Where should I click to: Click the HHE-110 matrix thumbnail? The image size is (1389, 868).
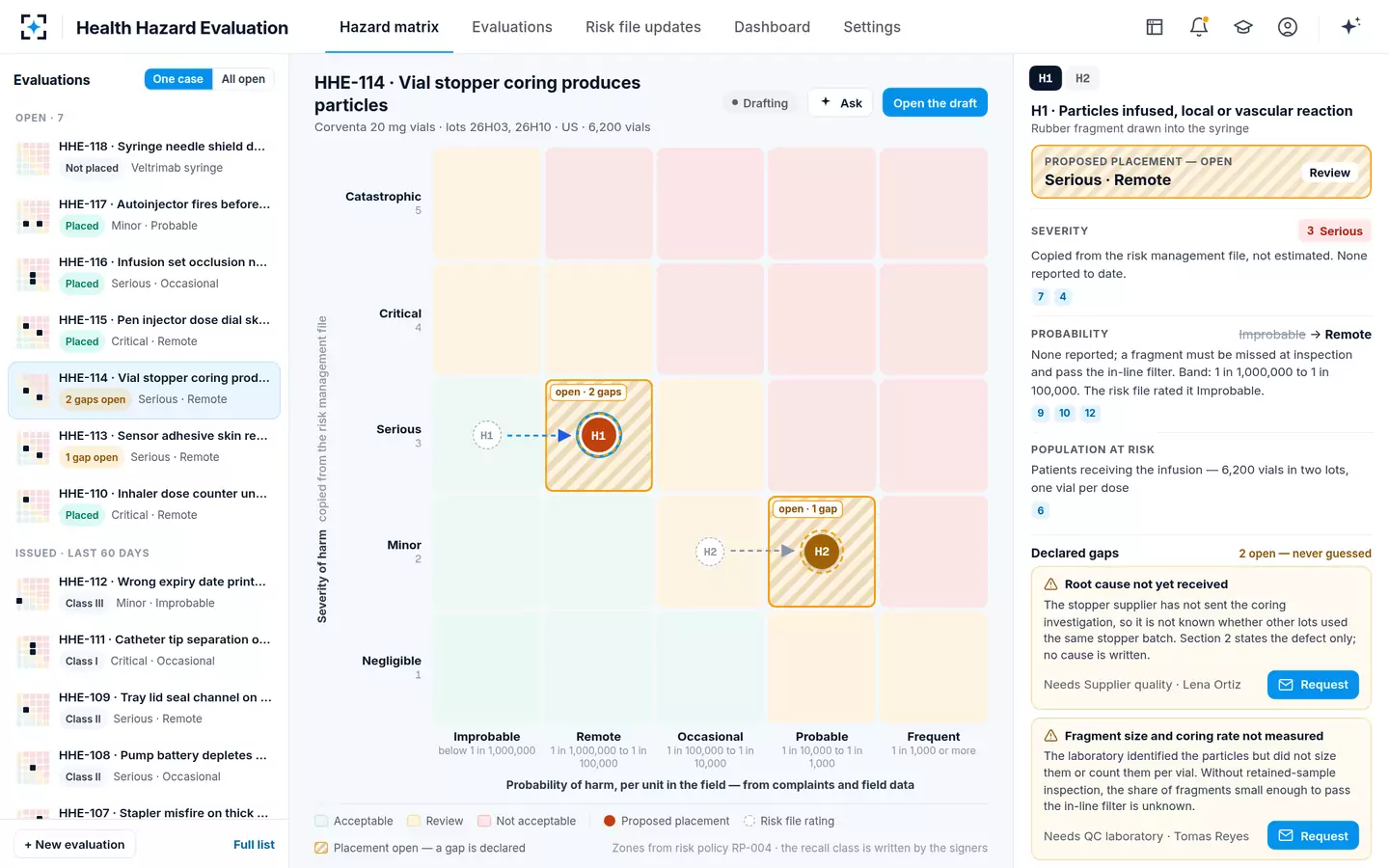33,505
